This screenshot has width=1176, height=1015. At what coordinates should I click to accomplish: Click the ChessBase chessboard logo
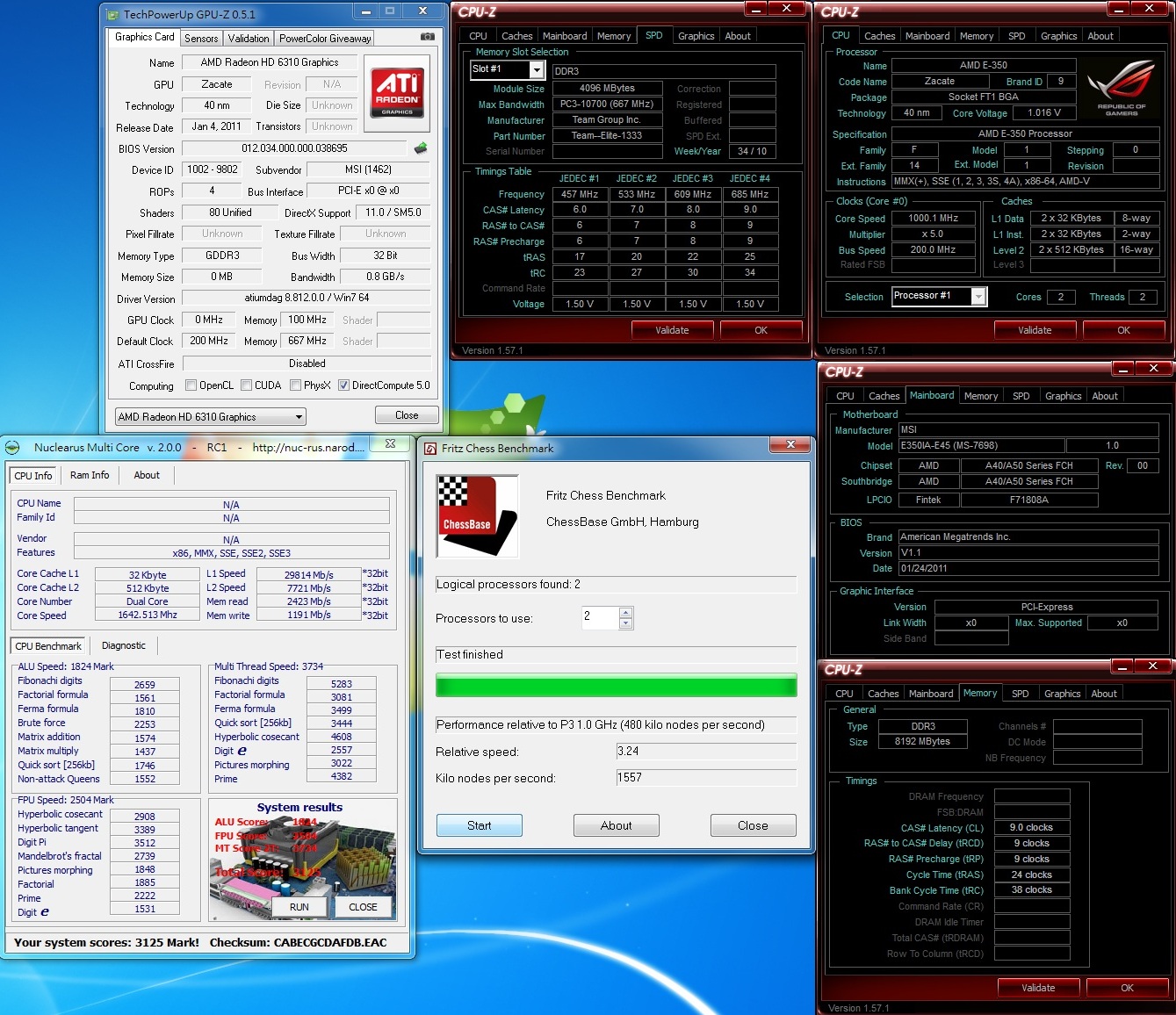477,515
